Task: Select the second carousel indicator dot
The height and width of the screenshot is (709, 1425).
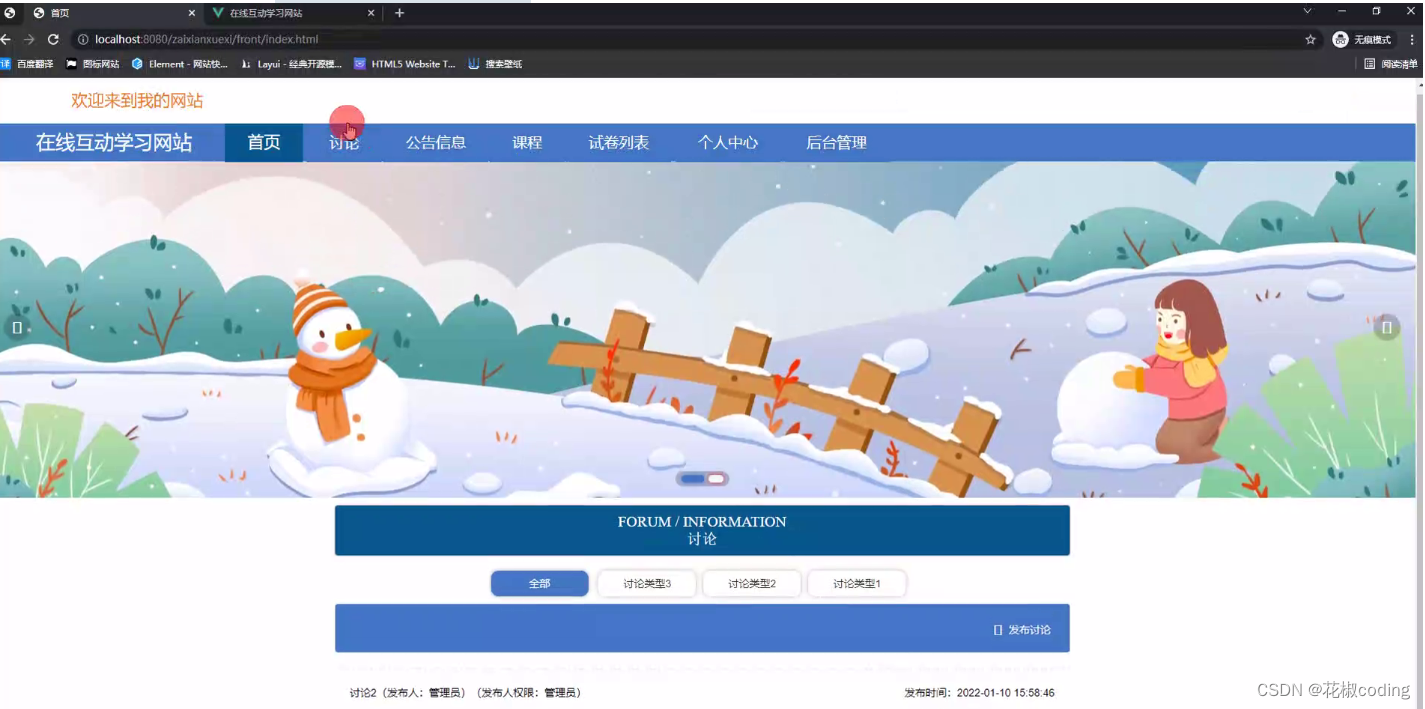Action: pyautogui.click(x=714, y=478)
